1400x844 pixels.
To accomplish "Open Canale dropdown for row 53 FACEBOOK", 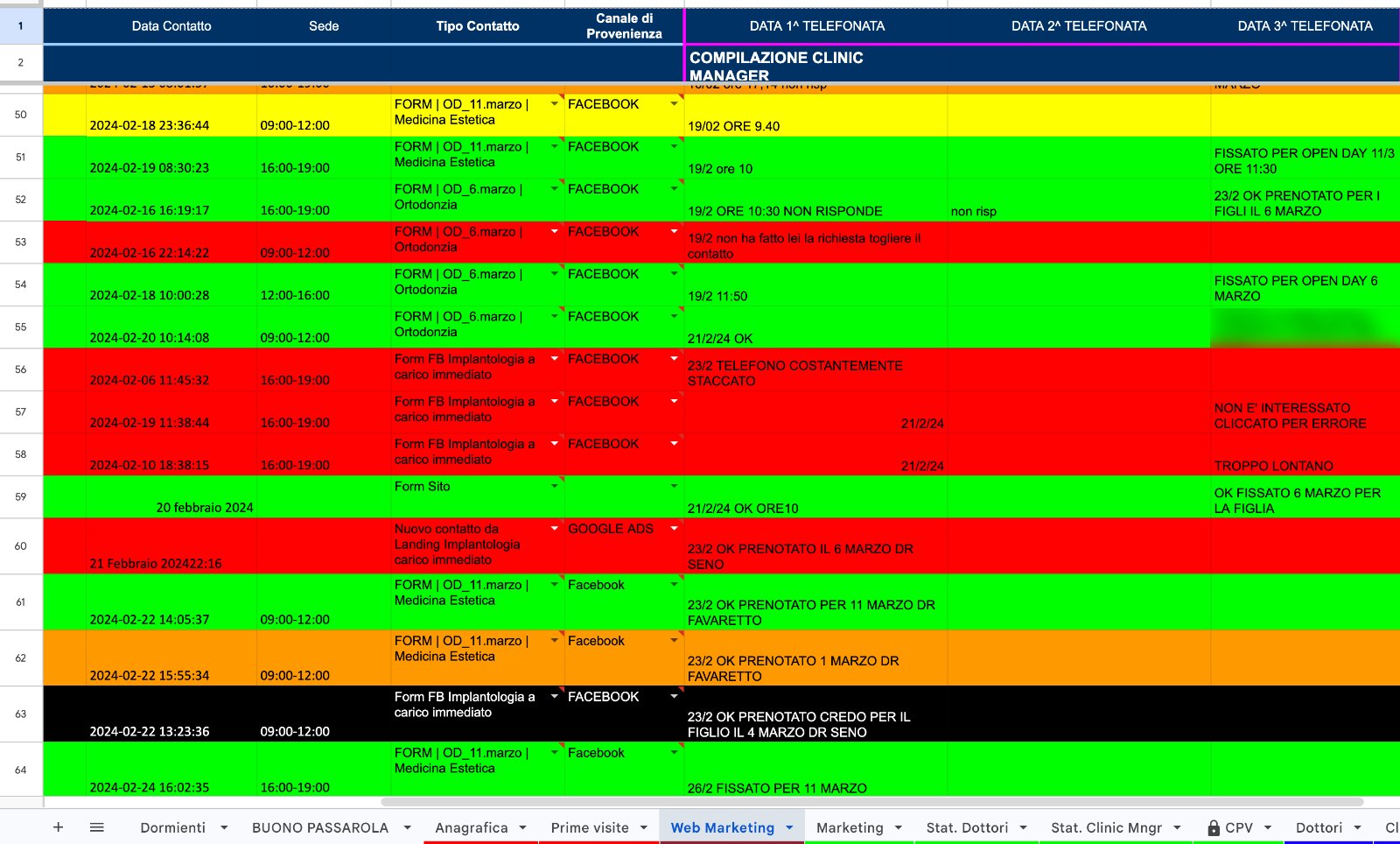I will coord(674,232).
